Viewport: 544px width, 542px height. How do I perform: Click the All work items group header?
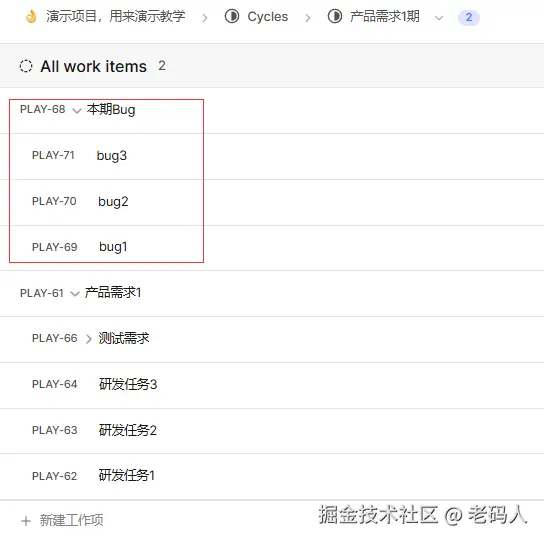[272, 66]
